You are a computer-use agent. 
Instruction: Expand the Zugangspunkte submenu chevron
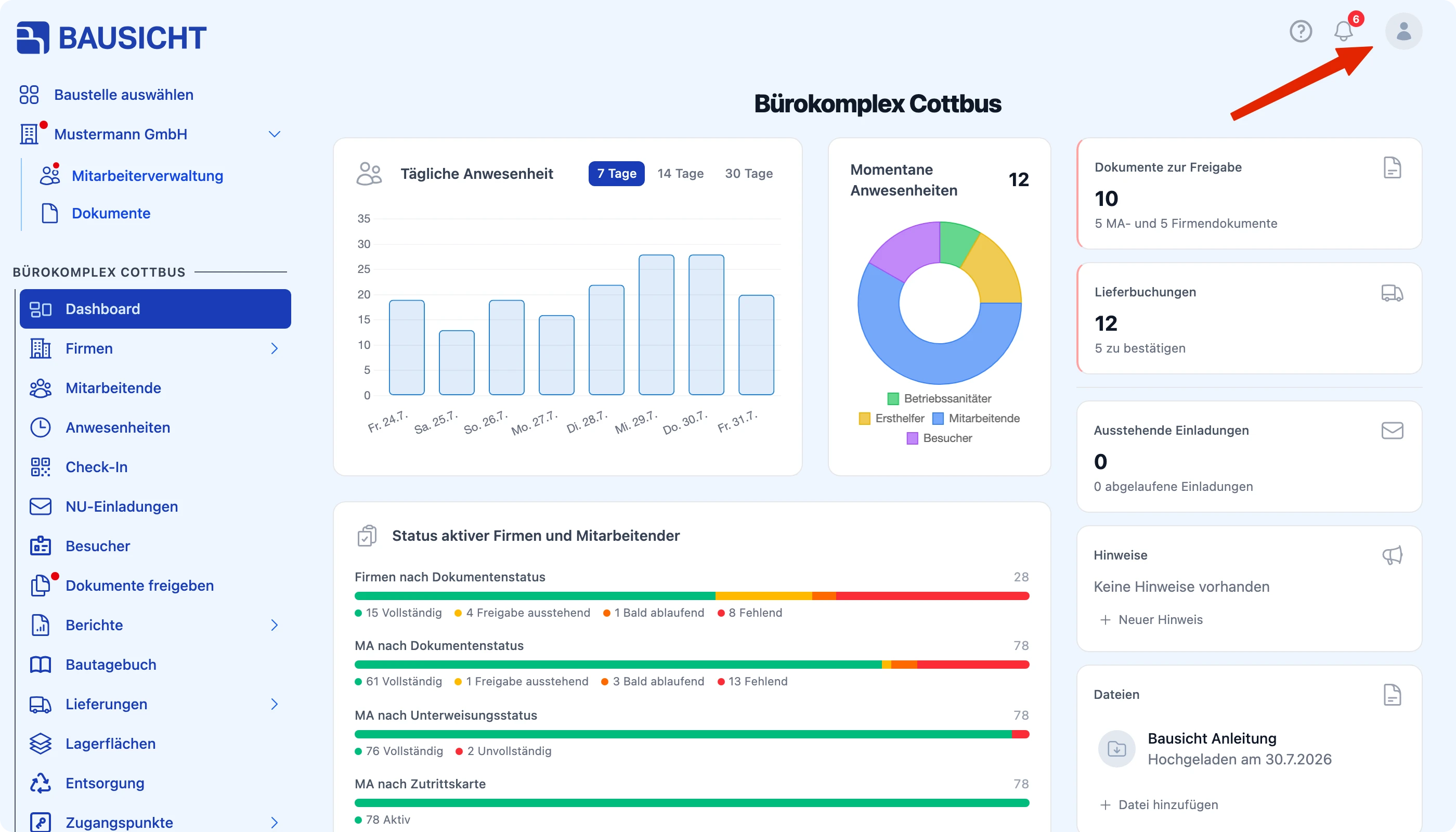[x=274, y=822]
